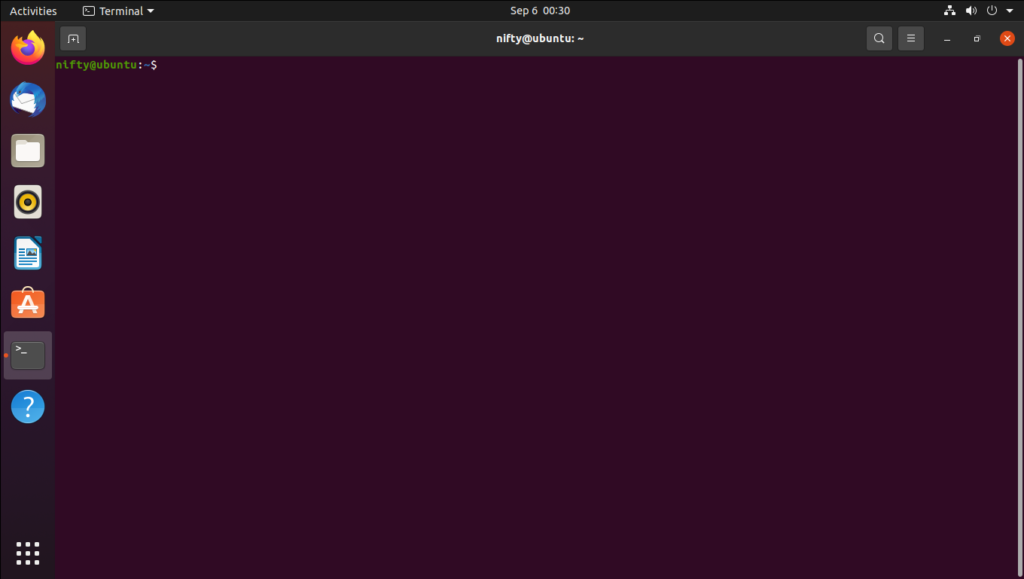Open the Files manager in the dock
Viewport: 1024px width, 579px height.
point(28,151)
